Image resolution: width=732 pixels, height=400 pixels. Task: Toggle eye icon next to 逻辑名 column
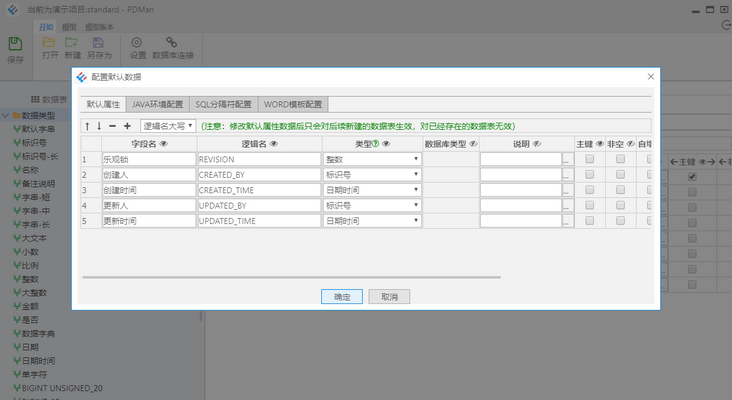point(274,144)
